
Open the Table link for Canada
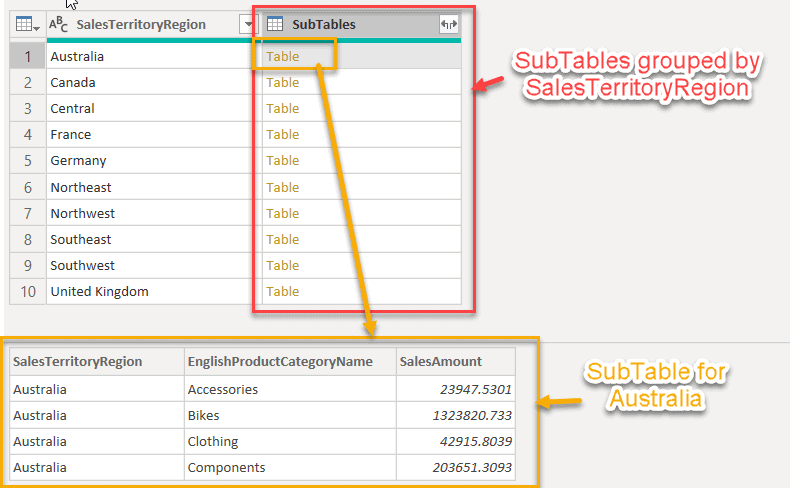click(x=283, y=82)
